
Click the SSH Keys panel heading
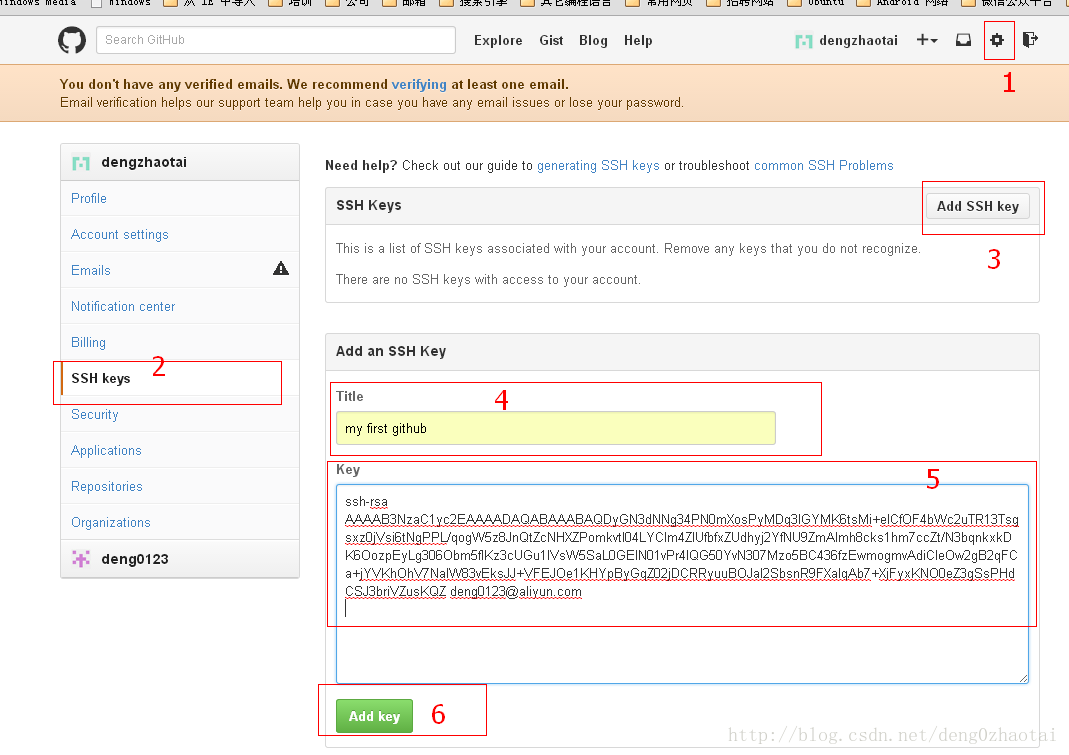click(369, 205)
